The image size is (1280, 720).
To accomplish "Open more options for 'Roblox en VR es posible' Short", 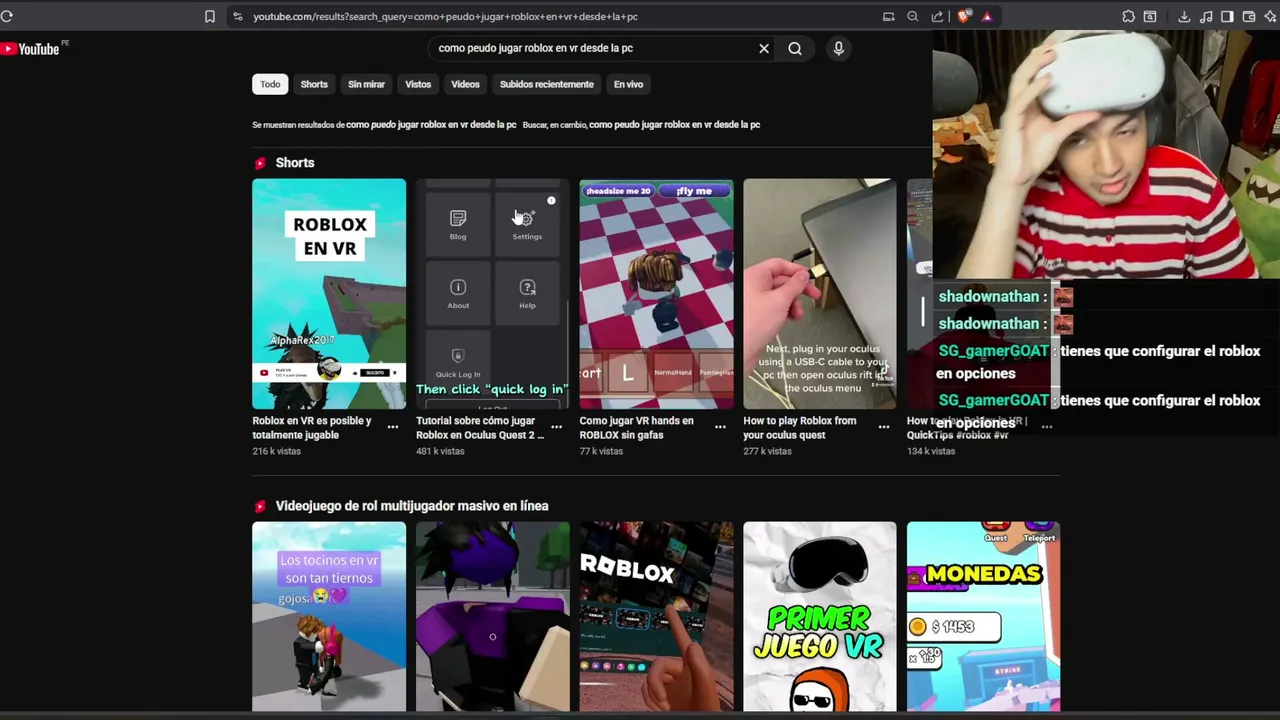I will [x=393, y=427].
